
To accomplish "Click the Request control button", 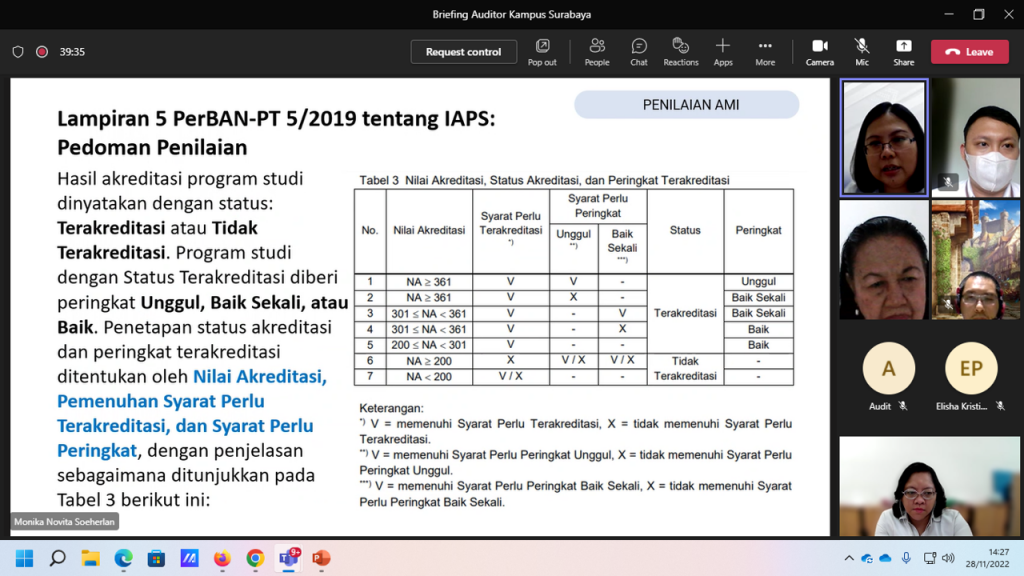I will point(463,52).
